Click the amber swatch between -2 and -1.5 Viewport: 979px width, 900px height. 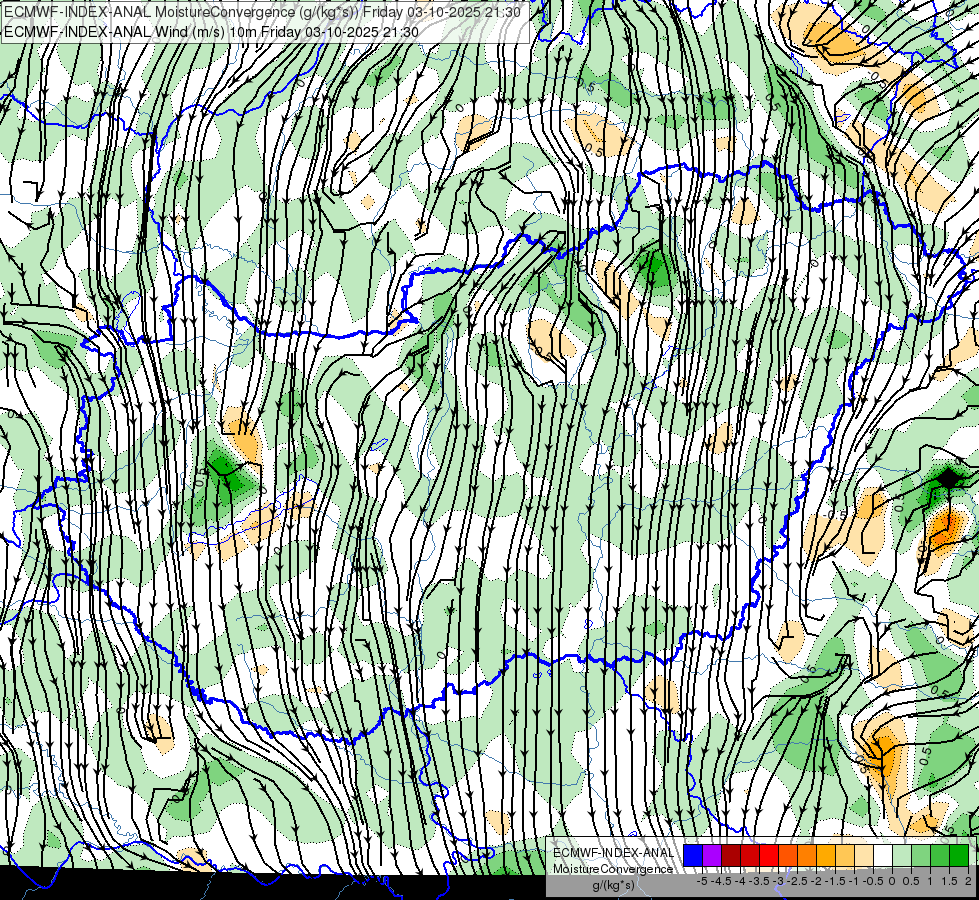(x=826, y=856)
